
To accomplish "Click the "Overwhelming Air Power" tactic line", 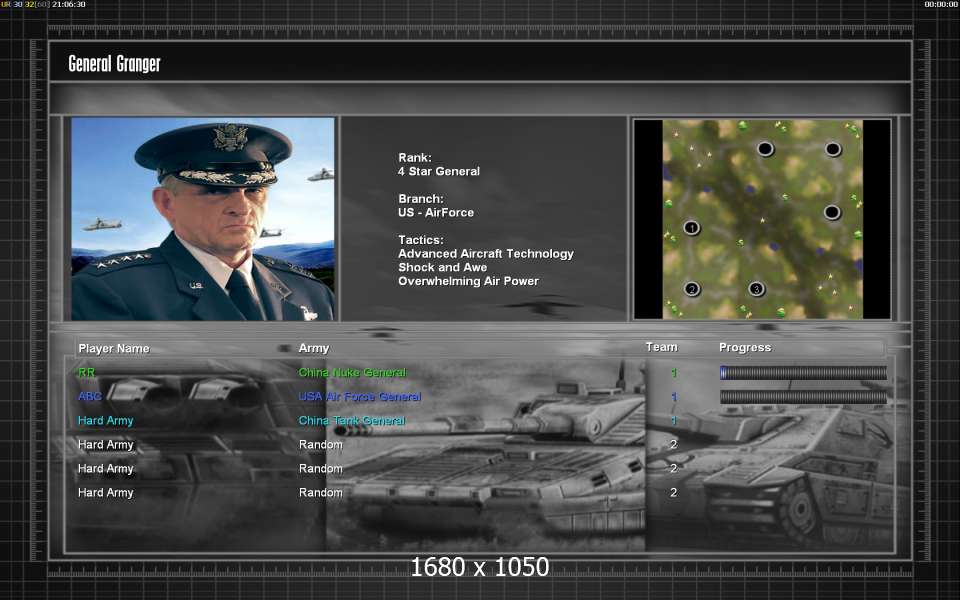I will click(468, 281).
